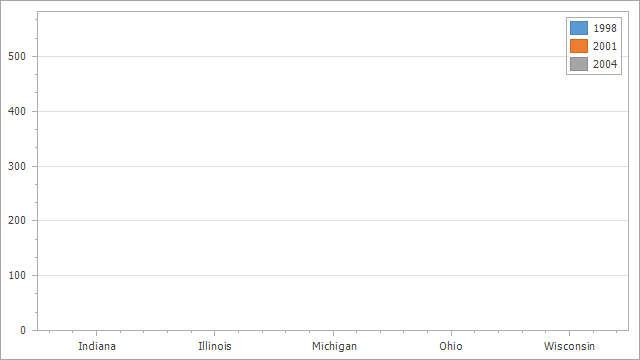
Task: Click the 0 value axis label
Action: 23,330
